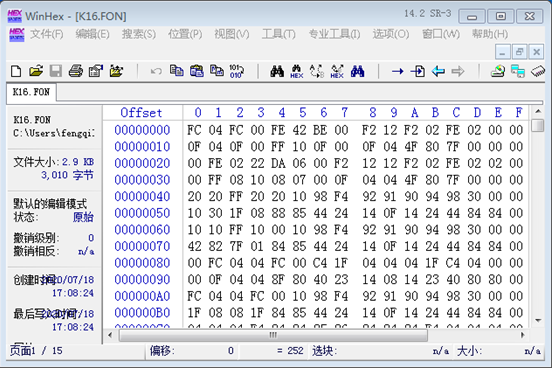
Task: Go forward with the gray right arrow
Action: (458, 71)
